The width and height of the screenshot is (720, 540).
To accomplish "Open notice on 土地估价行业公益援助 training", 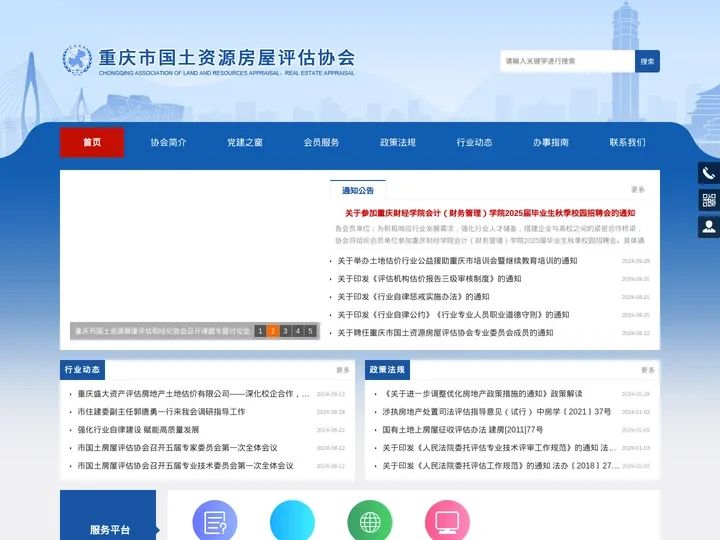I will point(457,261).
